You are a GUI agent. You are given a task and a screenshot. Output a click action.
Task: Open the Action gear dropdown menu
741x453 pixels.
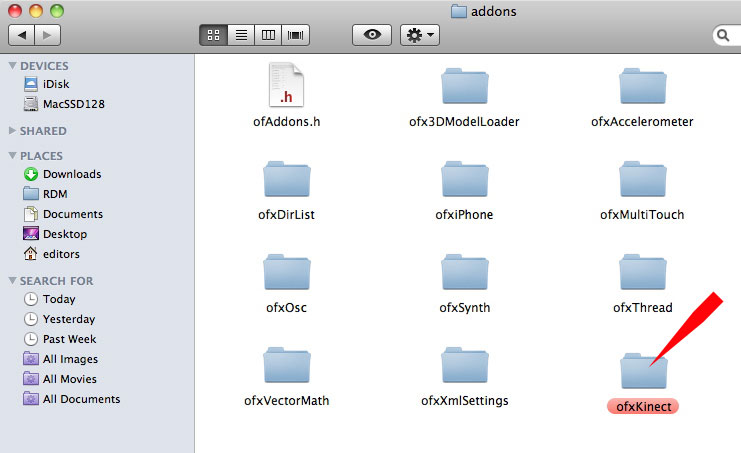point(420,35)
